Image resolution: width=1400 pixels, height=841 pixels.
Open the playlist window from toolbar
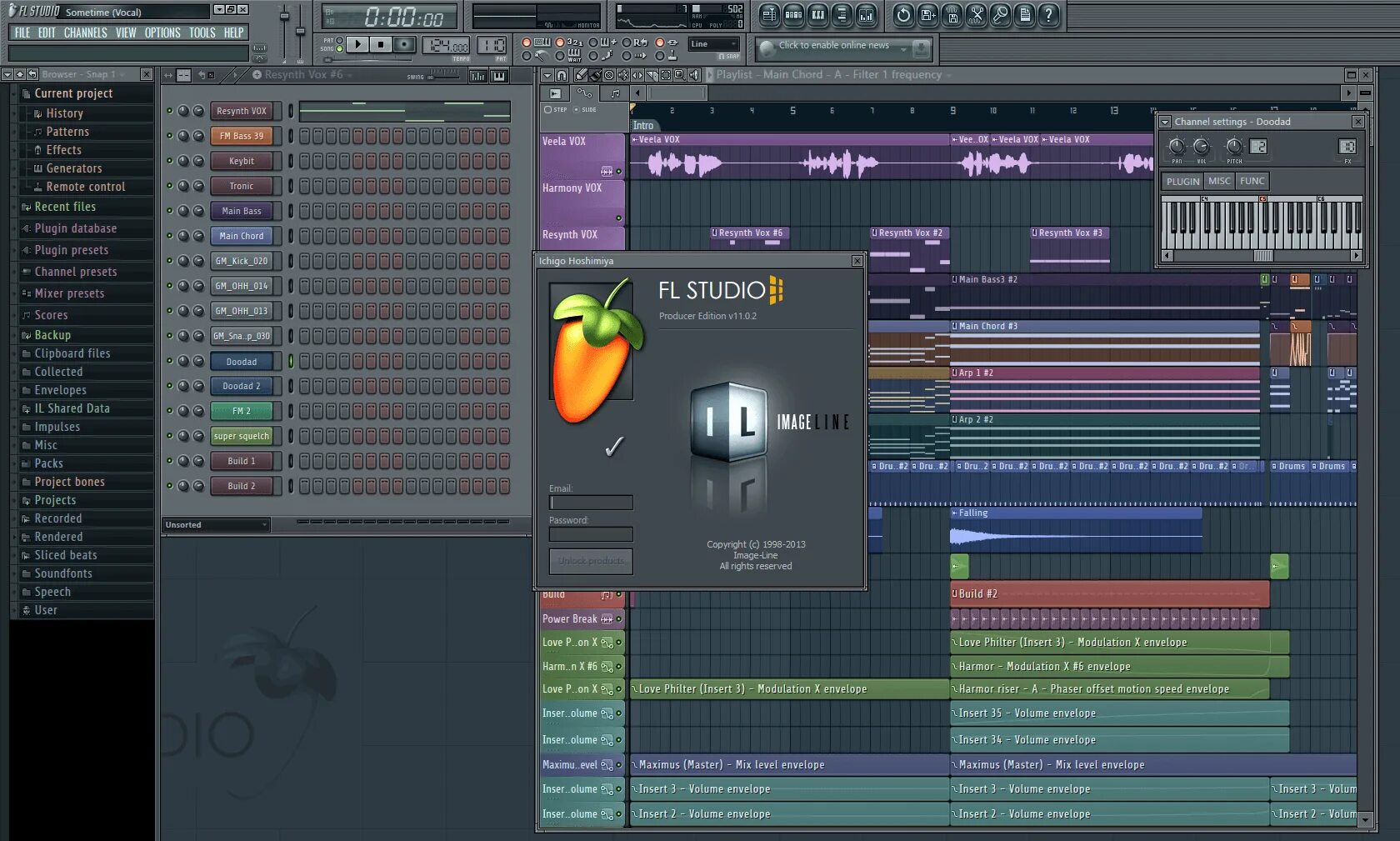(x=769, y=14)
